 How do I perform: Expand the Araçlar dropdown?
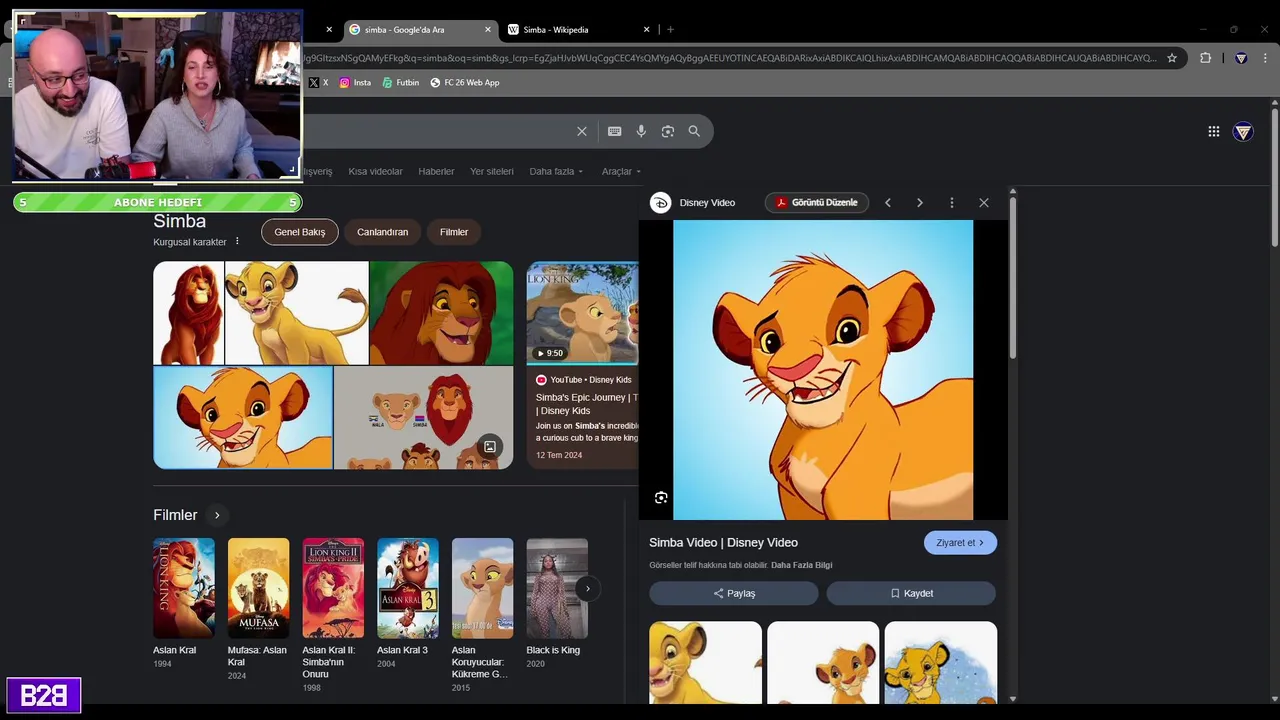click(621, 172)
